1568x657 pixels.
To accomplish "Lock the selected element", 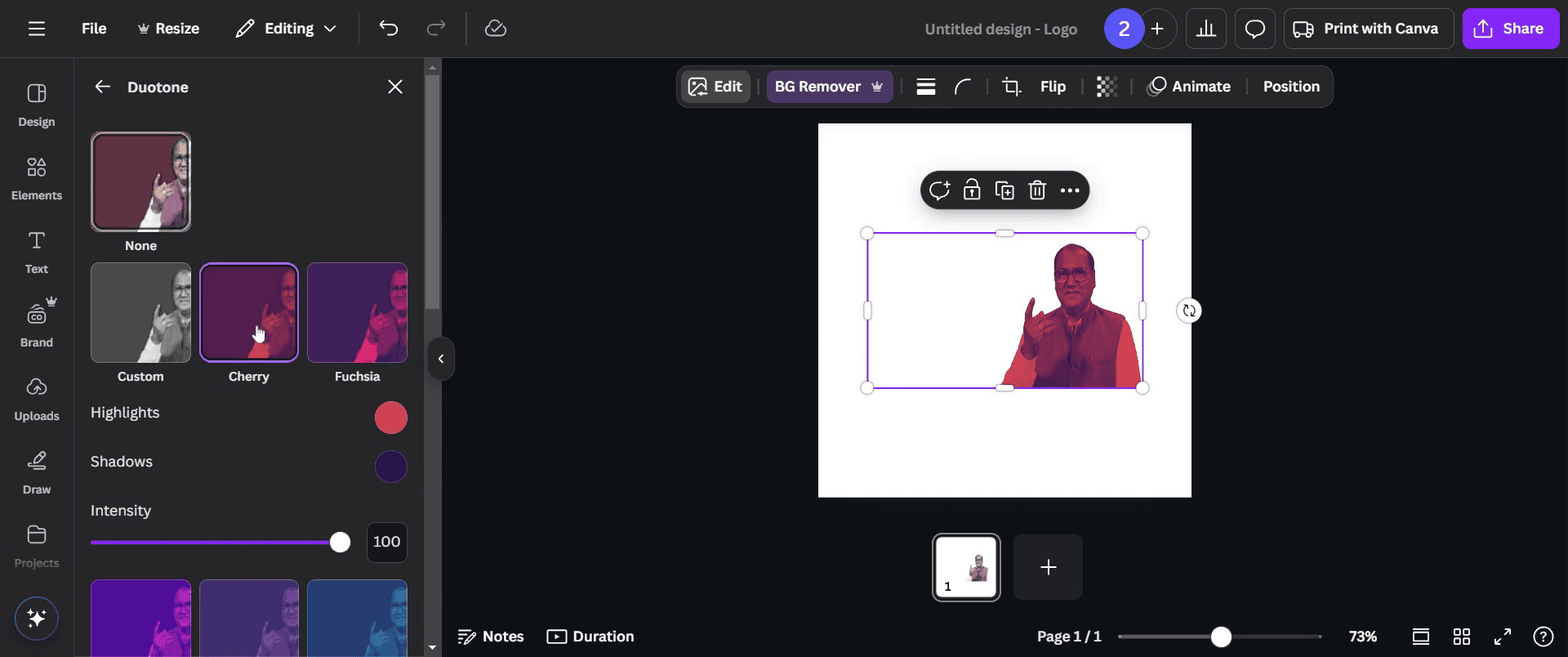I will [x=972, y=190].
